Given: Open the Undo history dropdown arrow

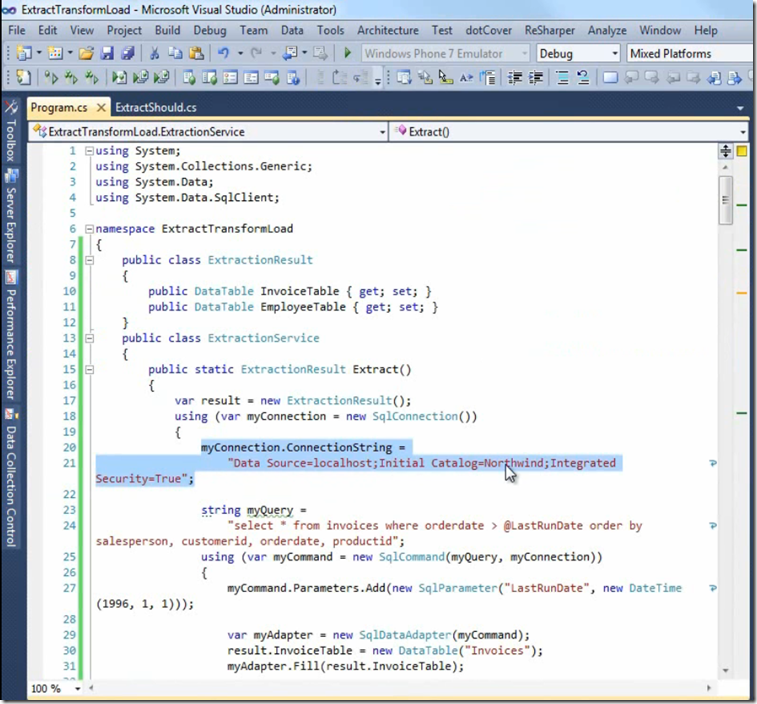Looking at the screenshot, I should [240, 53].
